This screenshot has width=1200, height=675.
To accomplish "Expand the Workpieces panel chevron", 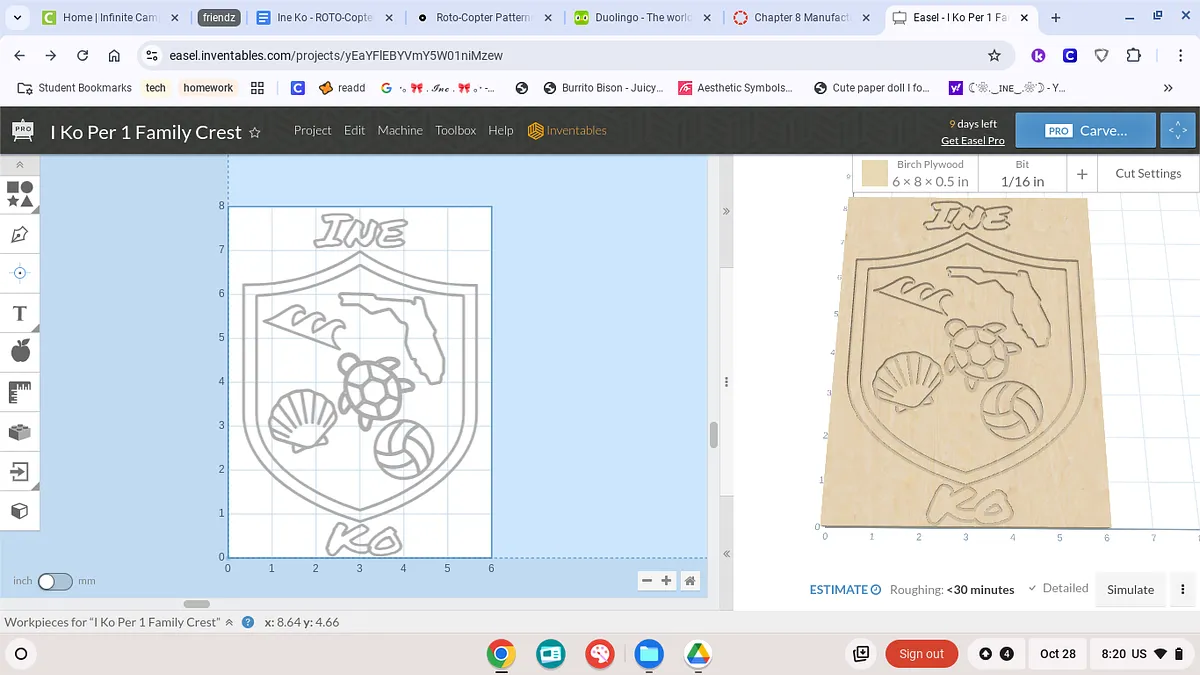I will (x=229, y=622).
